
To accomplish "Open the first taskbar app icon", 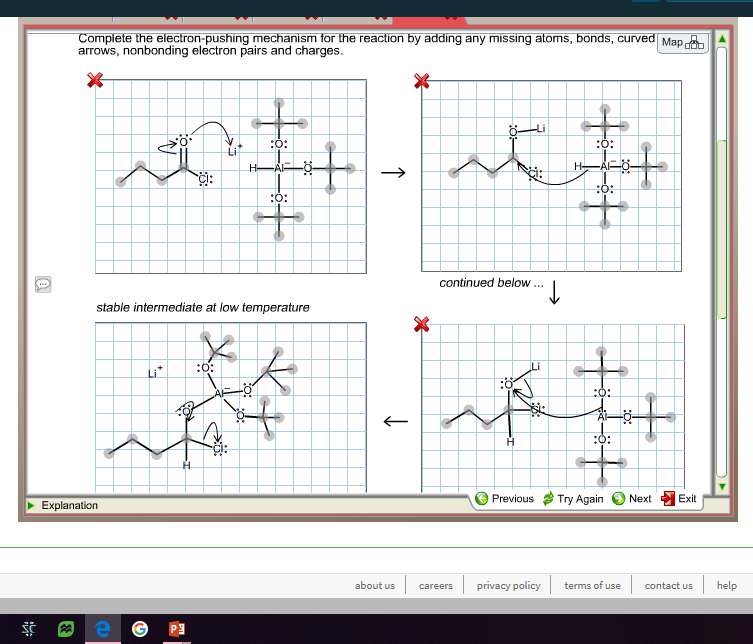I will [29, 629].
